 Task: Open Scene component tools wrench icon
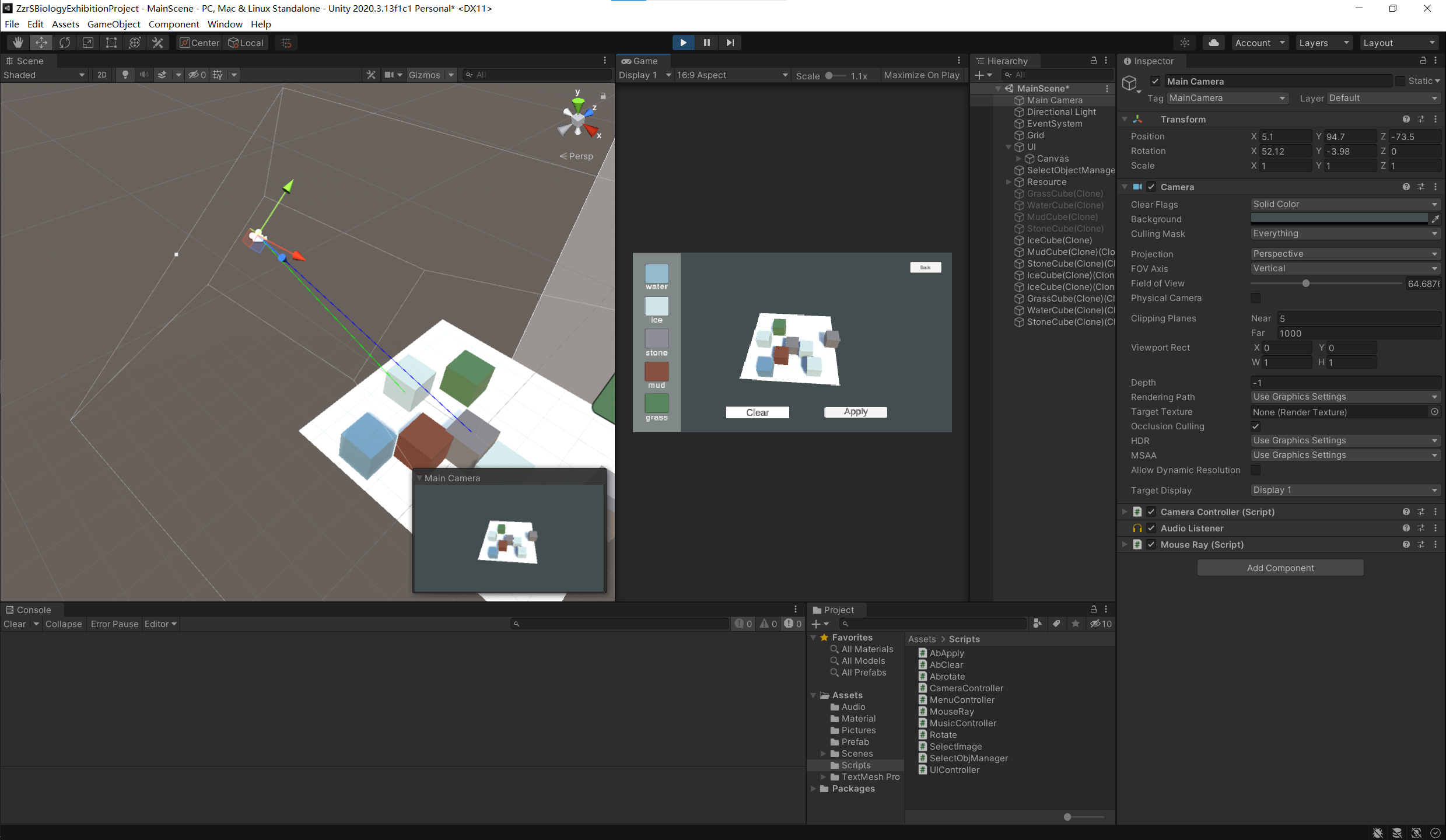[x=371, y=75]
